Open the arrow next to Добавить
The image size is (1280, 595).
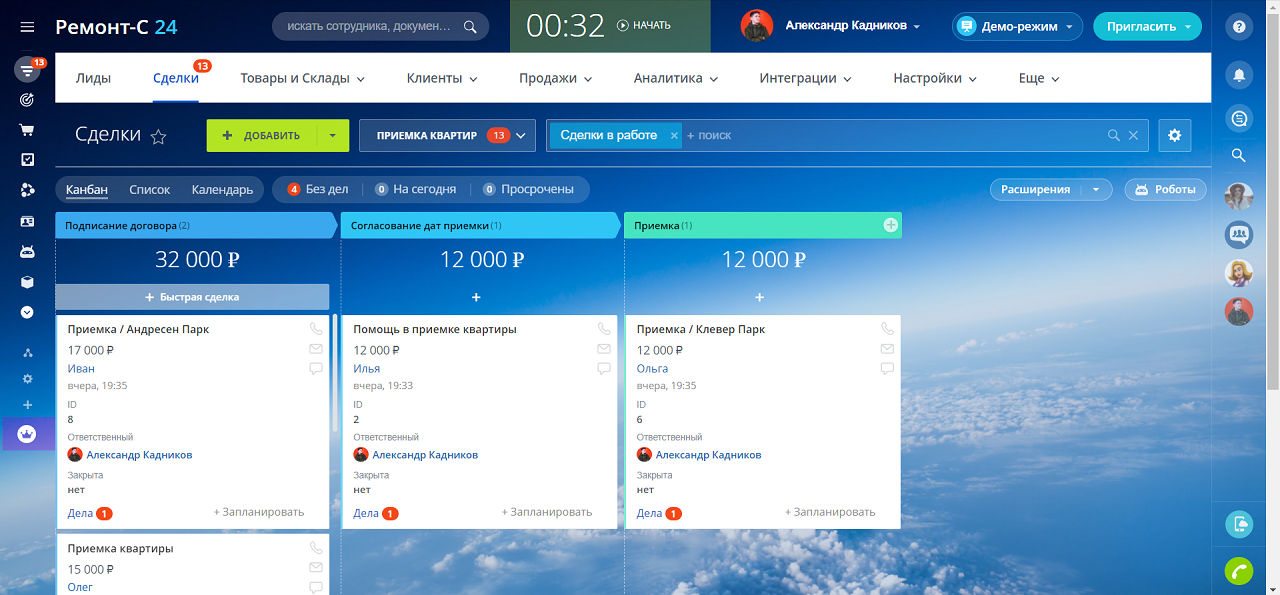333,135
